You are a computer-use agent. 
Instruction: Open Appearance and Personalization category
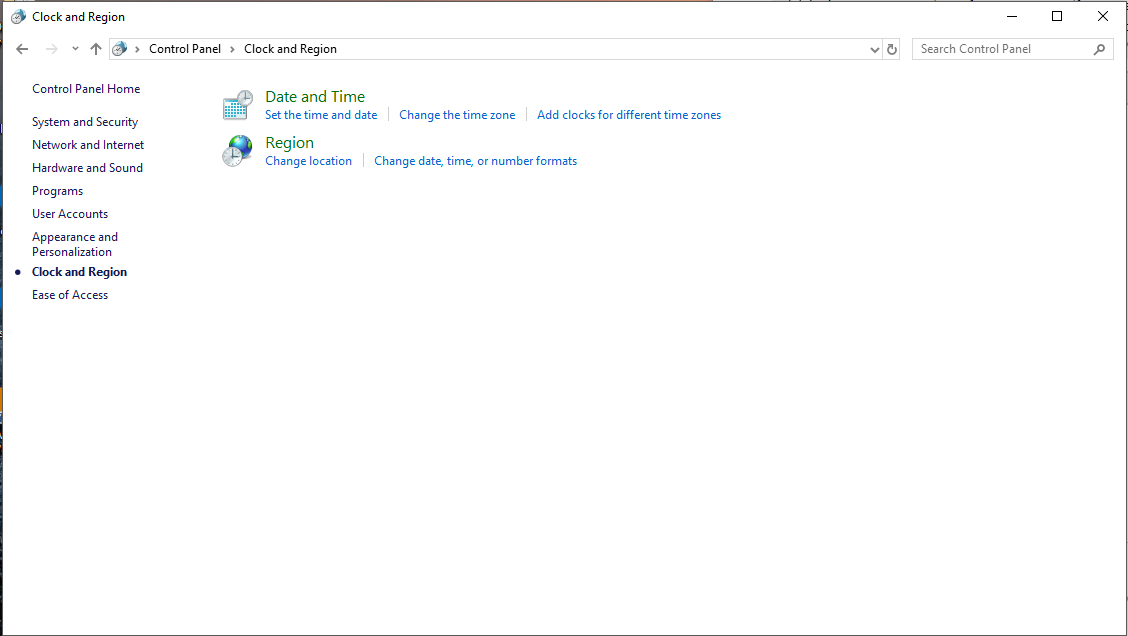coord(75,244)
